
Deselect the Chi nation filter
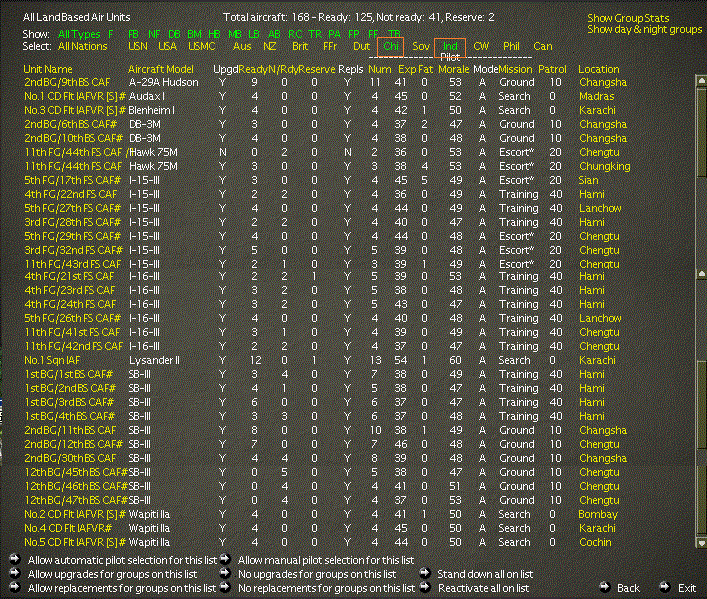(x=391, y=46)
